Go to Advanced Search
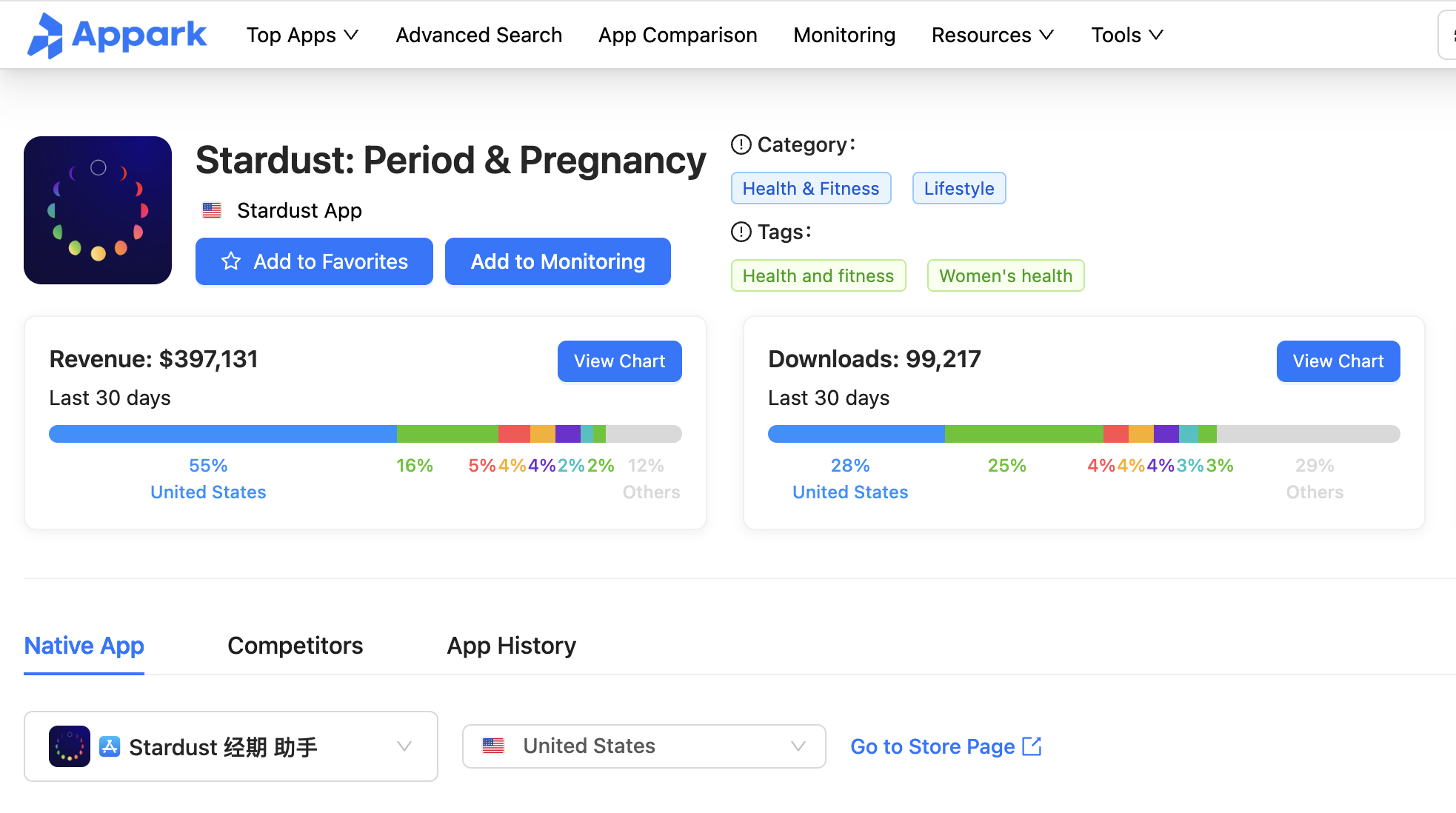The image size is (1456, 813). click(478, 35)
